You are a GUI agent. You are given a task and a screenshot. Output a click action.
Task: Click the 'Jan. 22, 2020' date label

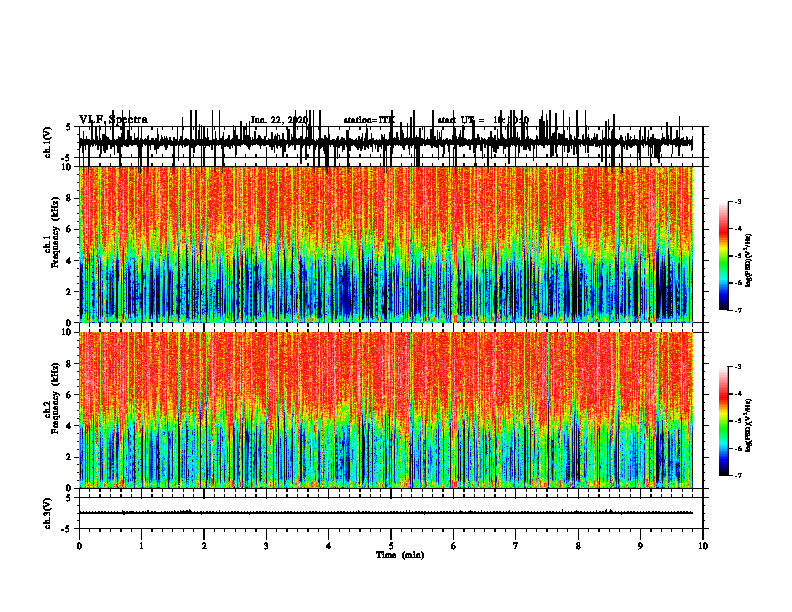(x=279, y=120)
